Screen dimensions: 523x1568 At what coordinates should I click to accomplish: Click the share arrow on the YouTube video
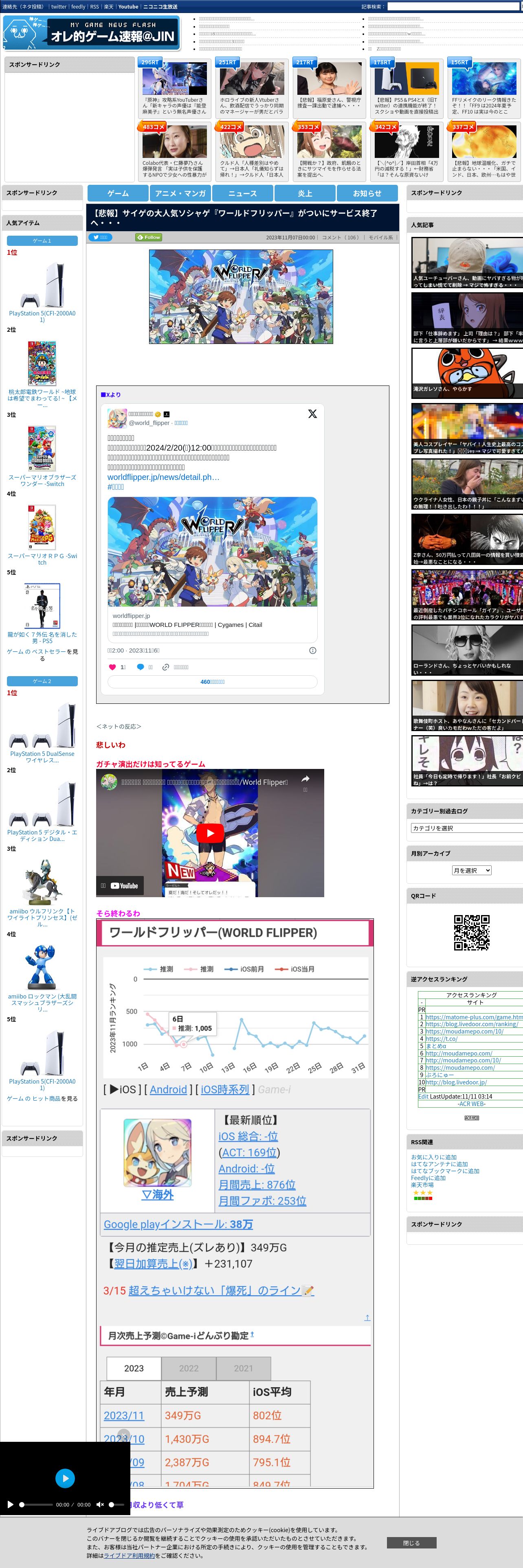pos(305,779)
